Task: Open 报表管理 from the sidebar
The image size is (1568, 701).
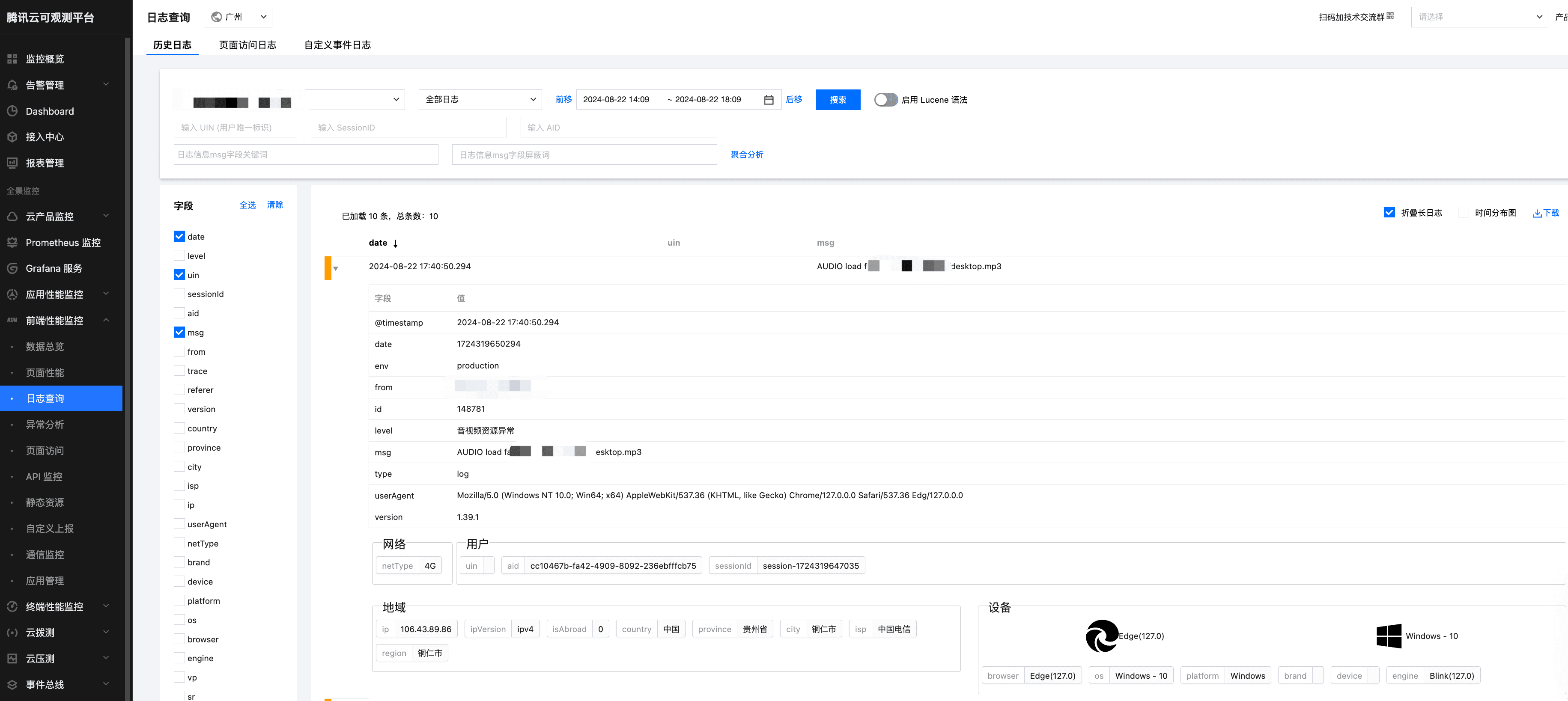Action: tap(44, 163)
